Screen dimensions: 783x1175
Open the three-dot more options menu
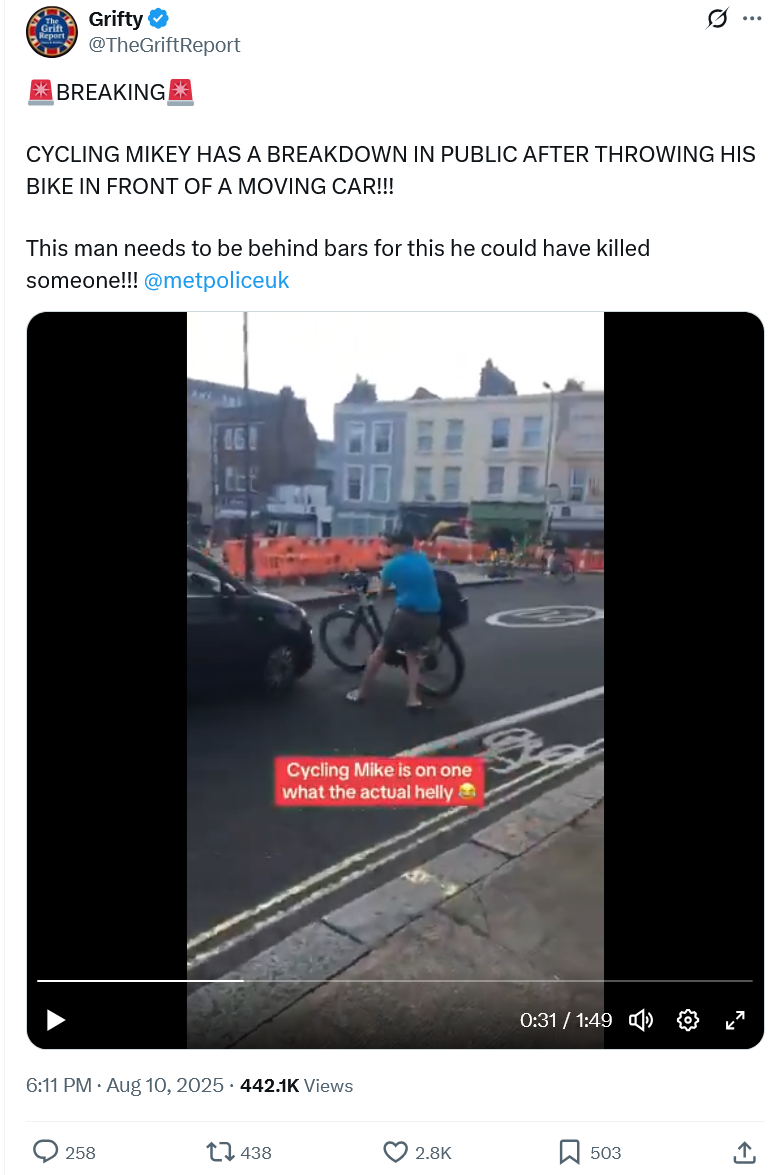click(x=752, y=19)
